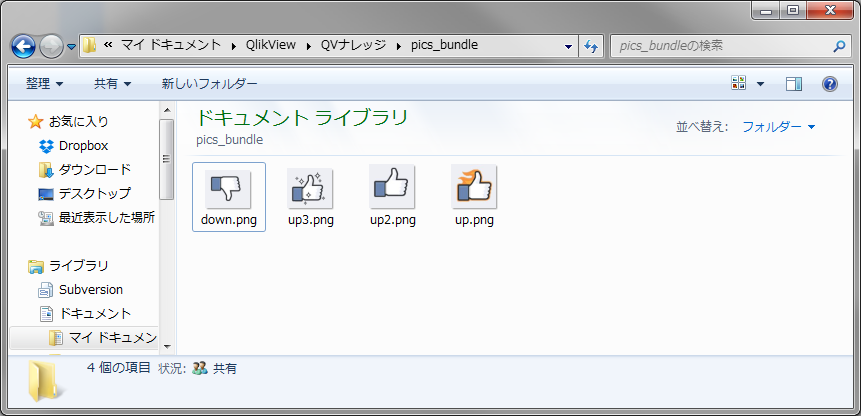
Task: Click the navigation pane scroll down arrow
Action: (x=167, y=348)
